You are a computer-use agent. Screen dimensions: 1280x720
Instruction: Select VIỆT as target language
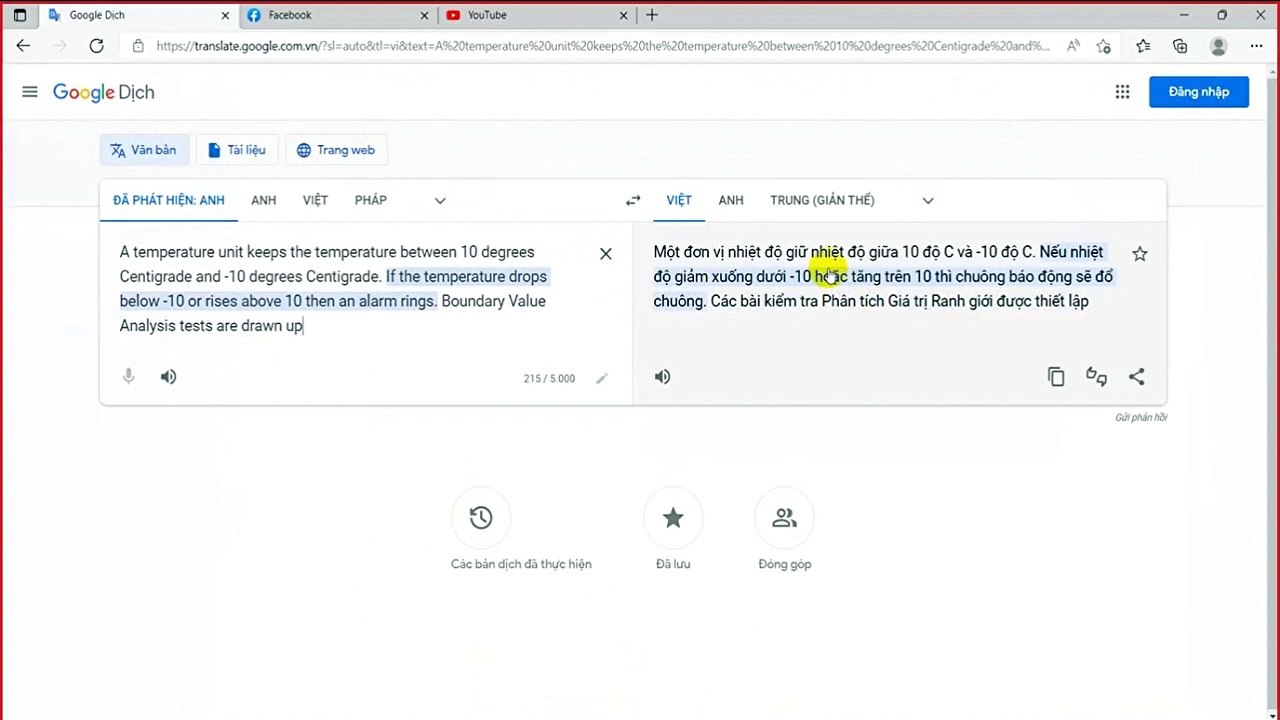(x=679, y=201)
